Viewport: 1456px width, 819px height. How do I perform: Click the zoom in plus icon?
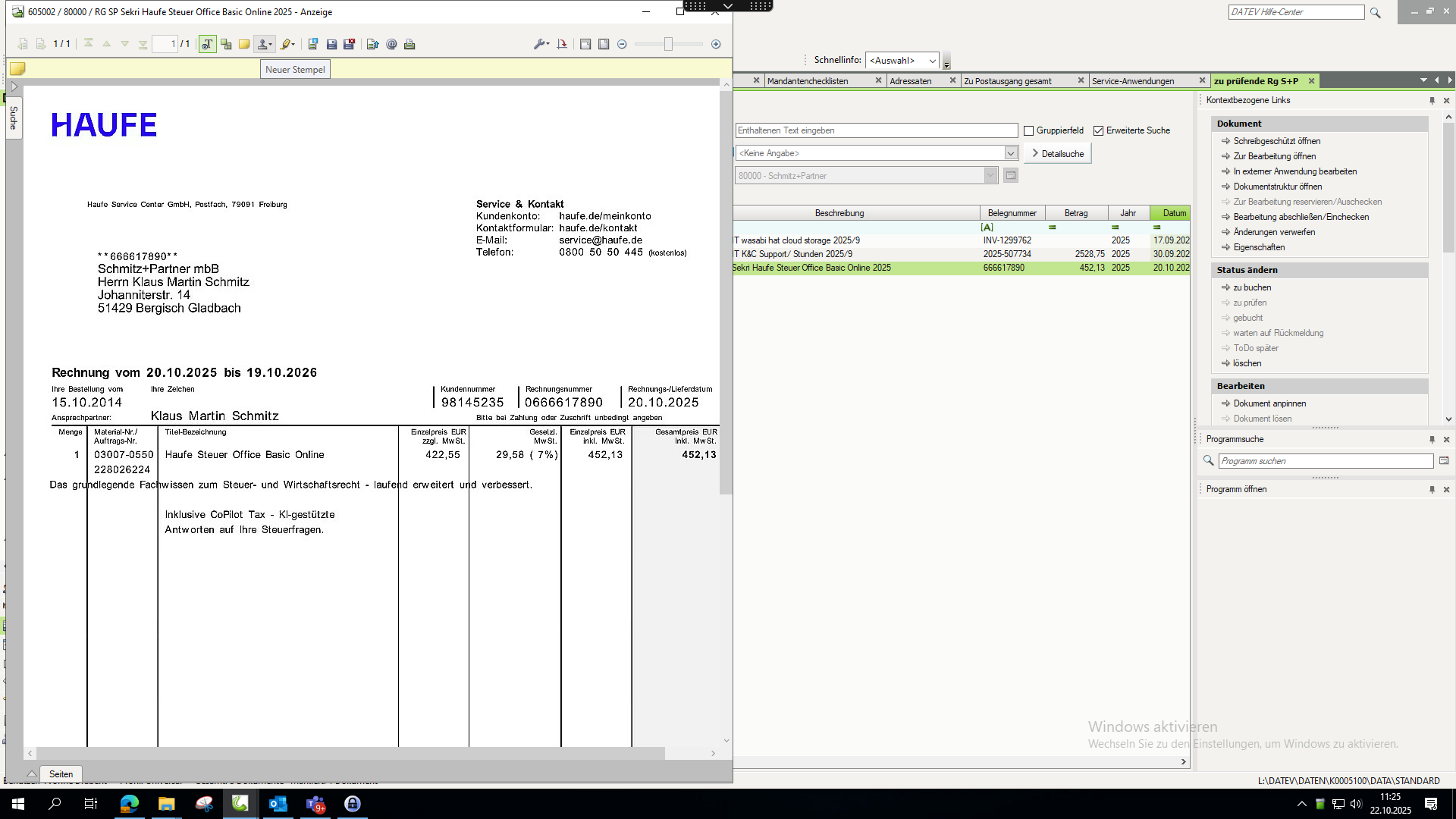pos(716,44)
